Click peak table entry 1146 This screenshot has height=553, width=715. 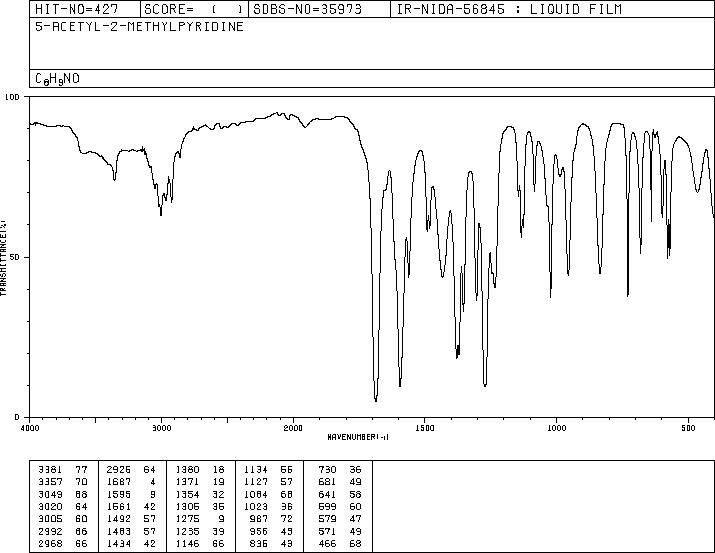click(187, 543)
